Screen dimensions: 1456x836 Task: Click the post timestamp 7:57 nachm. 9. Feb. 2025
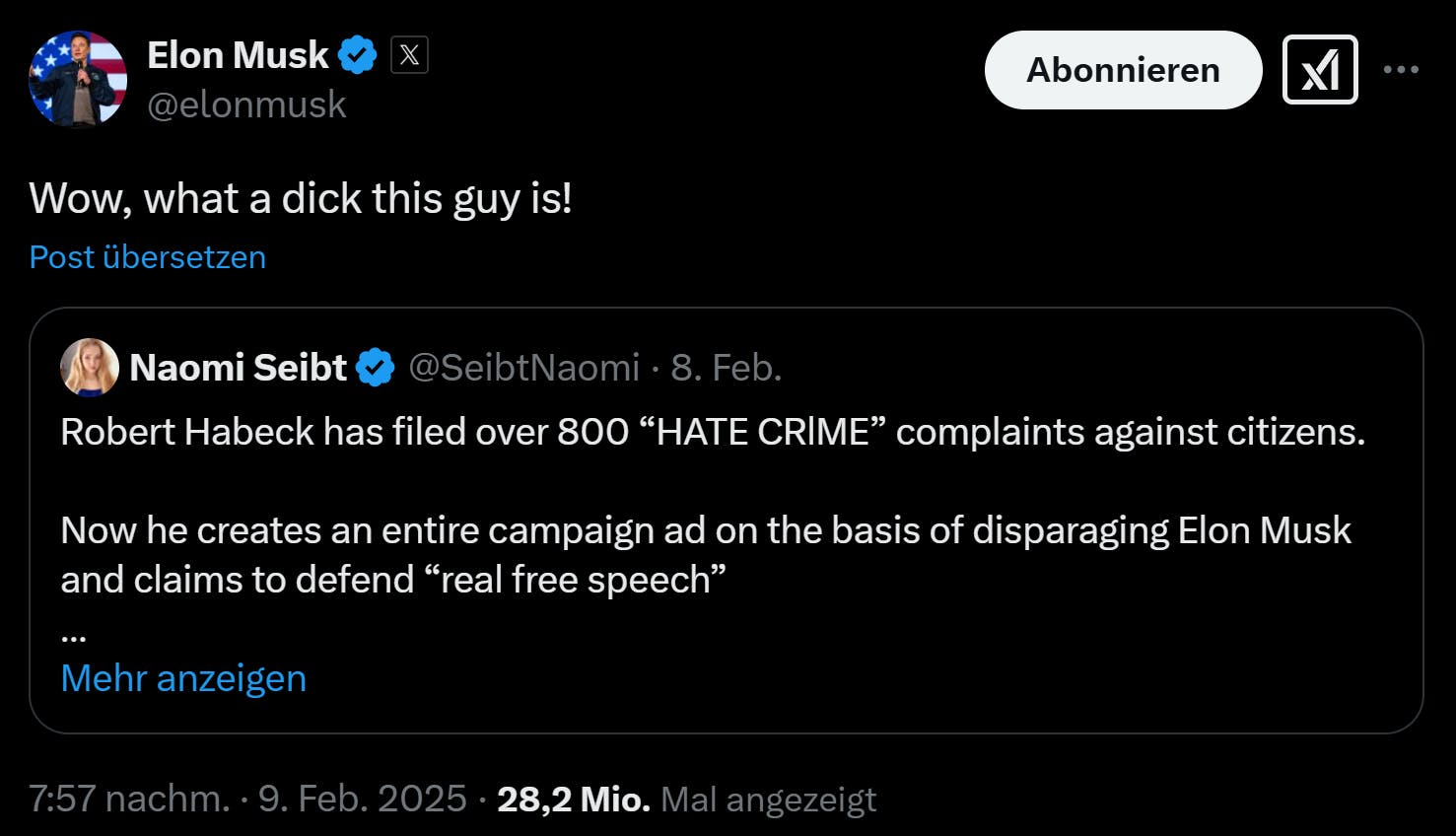point(247,799)
